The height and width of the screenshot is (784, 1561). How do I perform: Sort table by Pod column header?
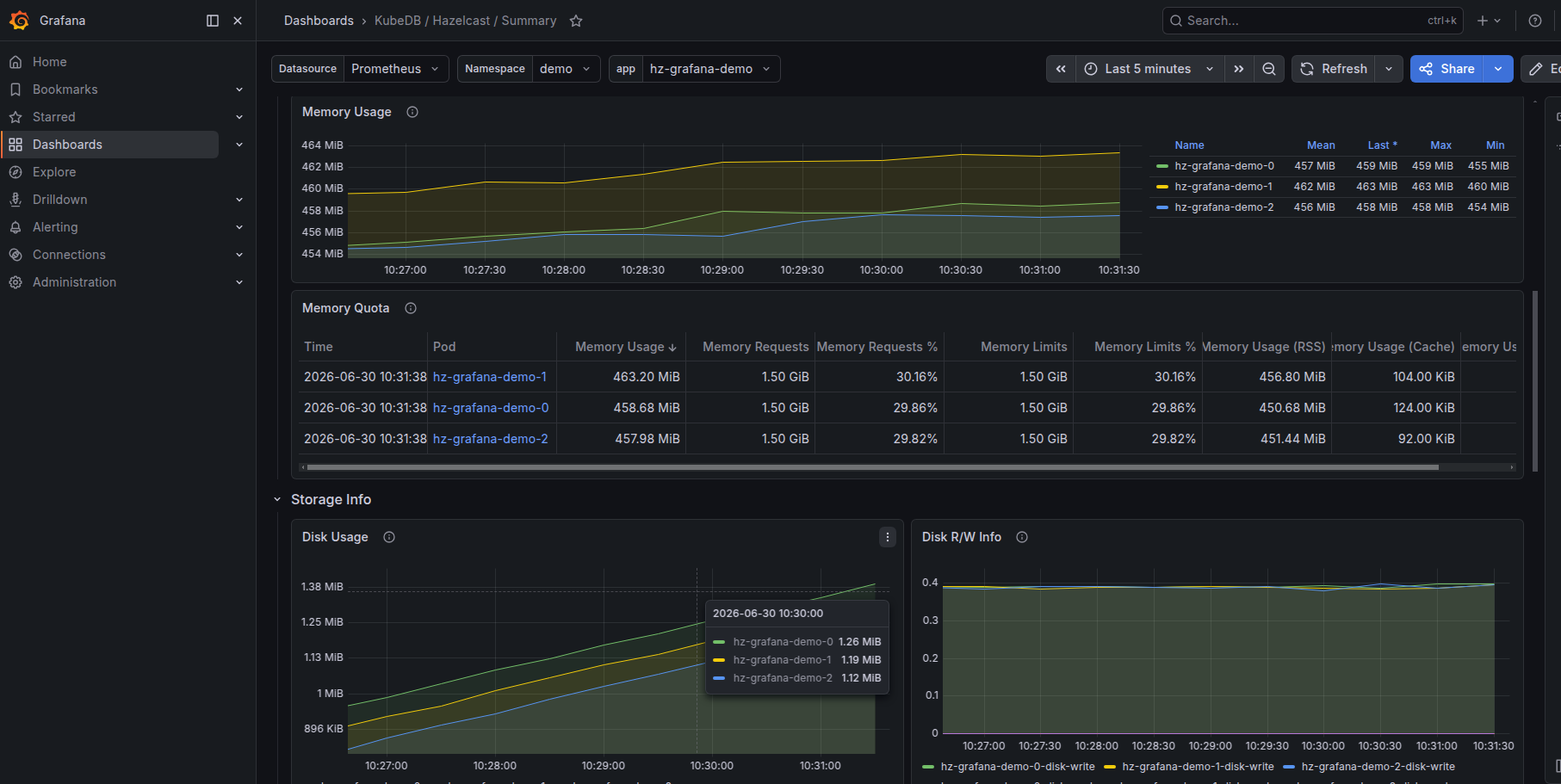click(x=444, y=347)
